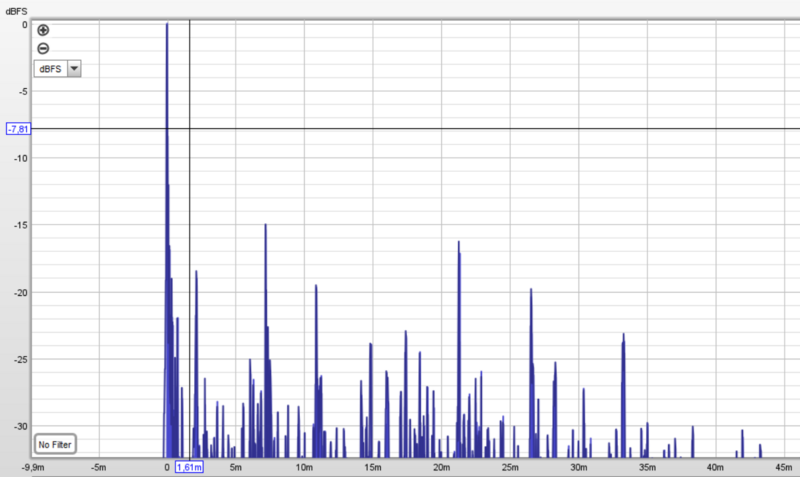The width and height of the screenshot is (800, 477).
Task: Click the 45m label on the time axis
Action: [783, 467]
